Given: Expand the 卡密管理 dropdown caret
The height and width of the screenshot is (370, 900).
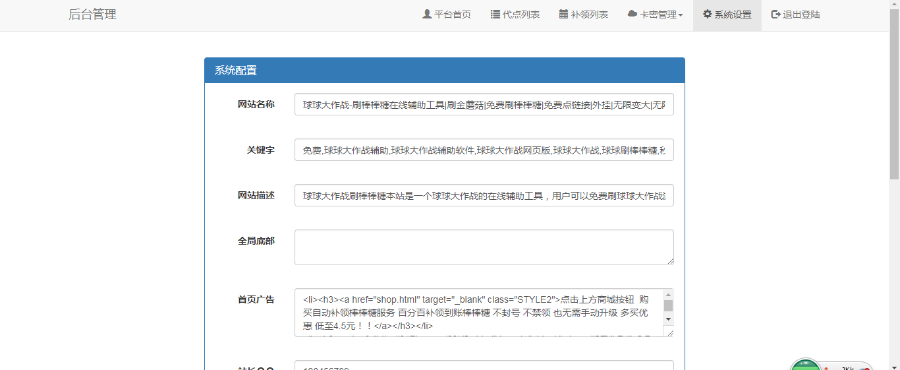Looking at the screenshot, I should point(681,15).
